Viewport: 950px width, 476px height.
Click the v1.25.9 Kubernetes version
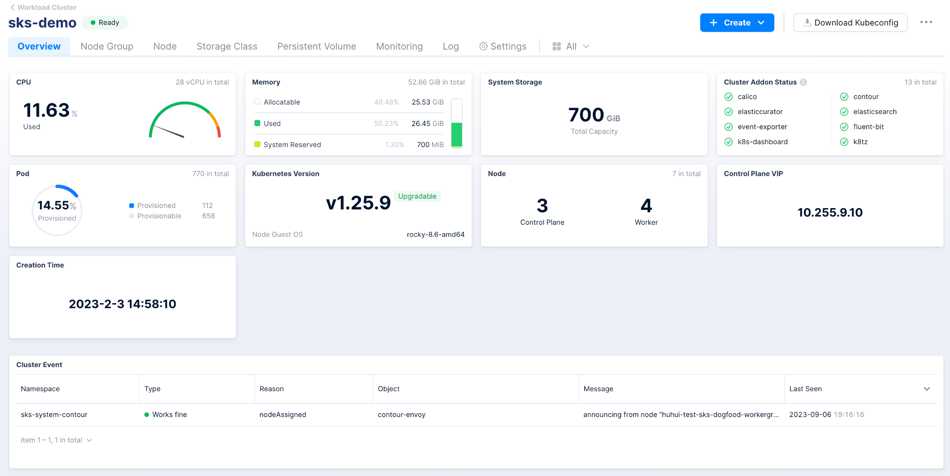(x=358, y=203)
